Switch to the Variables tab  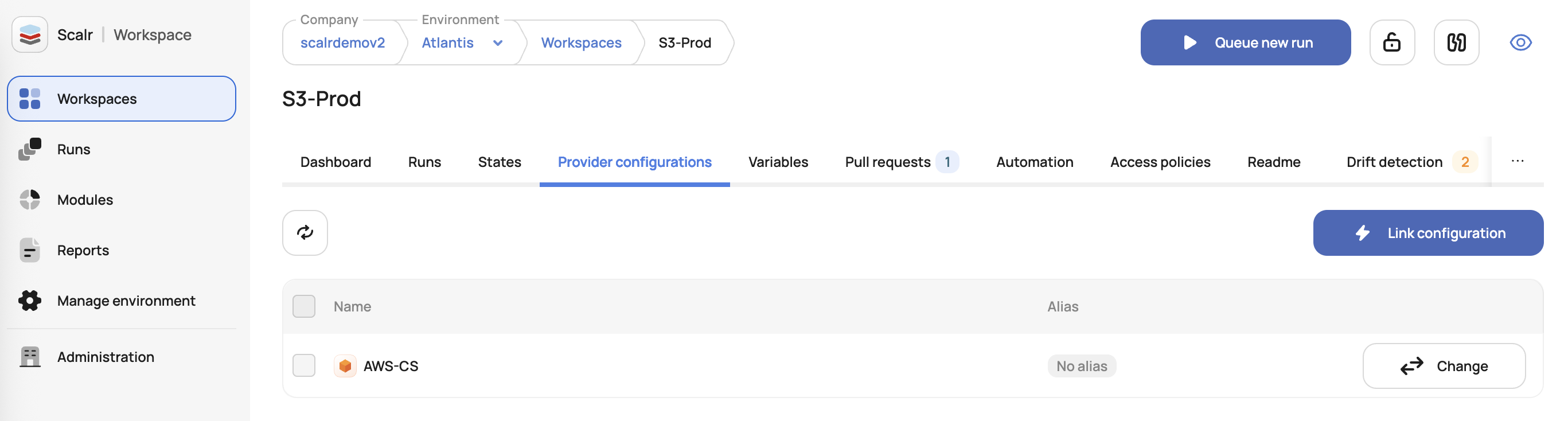point(778,162)
